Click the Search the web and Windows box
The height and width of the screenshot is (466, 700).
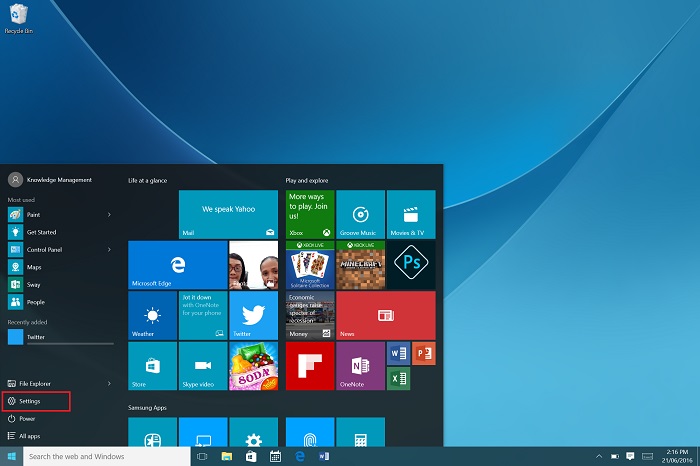[x=107, y=456]
